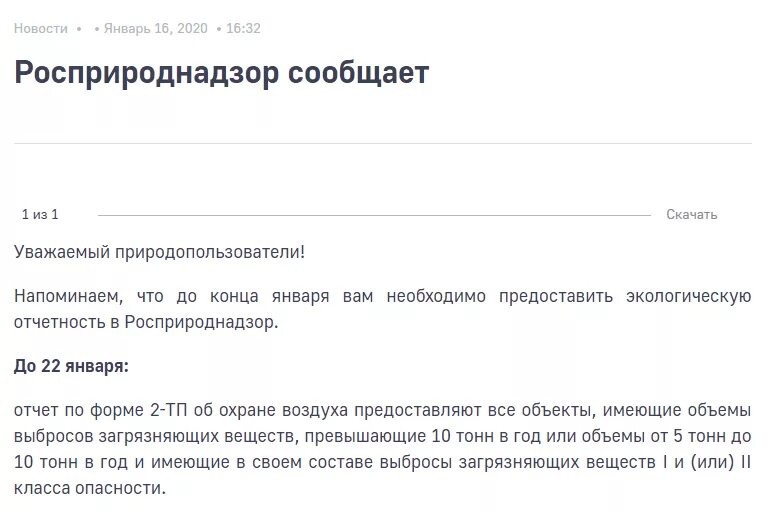
Task: Click the '1 из 1' gallery counter
Action: 40,214
